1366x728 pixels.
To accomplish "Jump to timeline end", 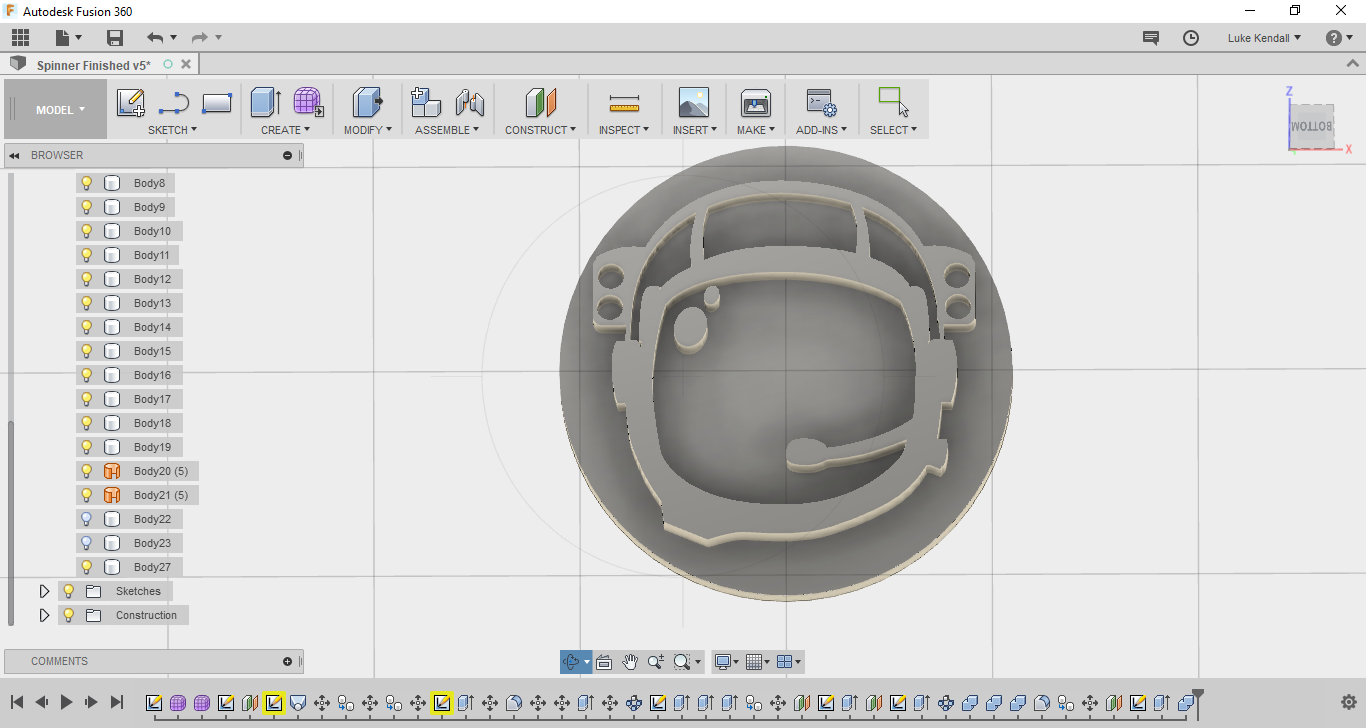I will coord(116,702).
